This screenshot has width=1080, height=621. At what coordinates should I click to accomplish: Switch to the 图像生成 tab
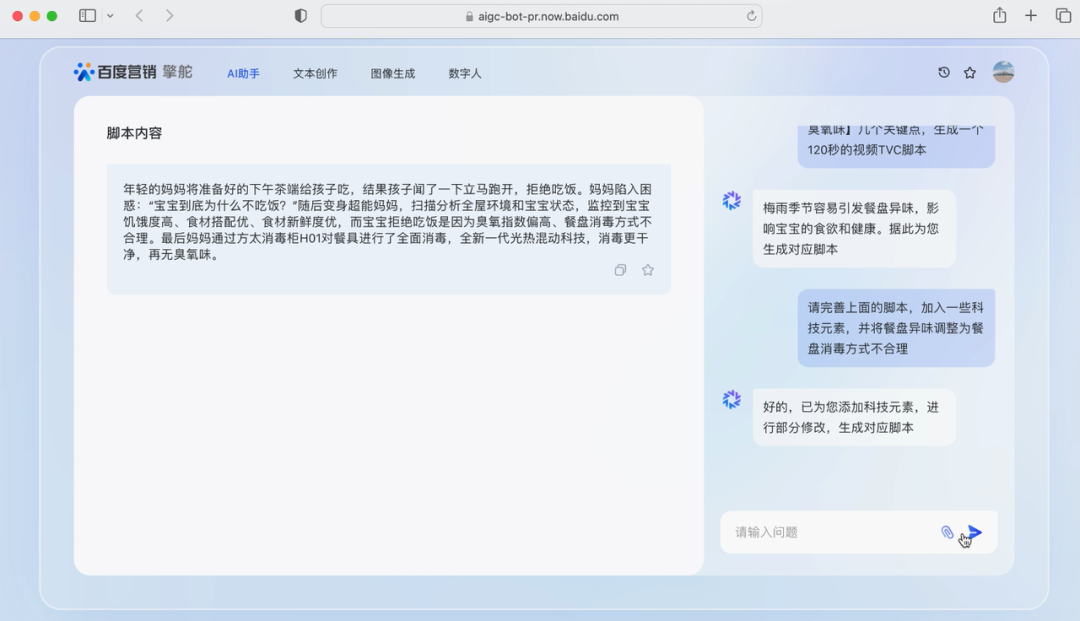point(392,73)
